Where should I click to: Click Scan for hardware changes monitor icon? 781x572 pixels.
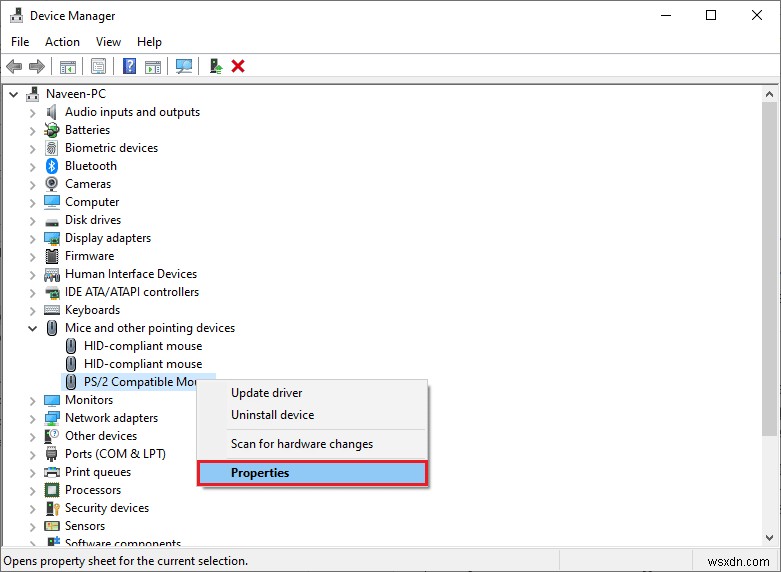[184, 66]
